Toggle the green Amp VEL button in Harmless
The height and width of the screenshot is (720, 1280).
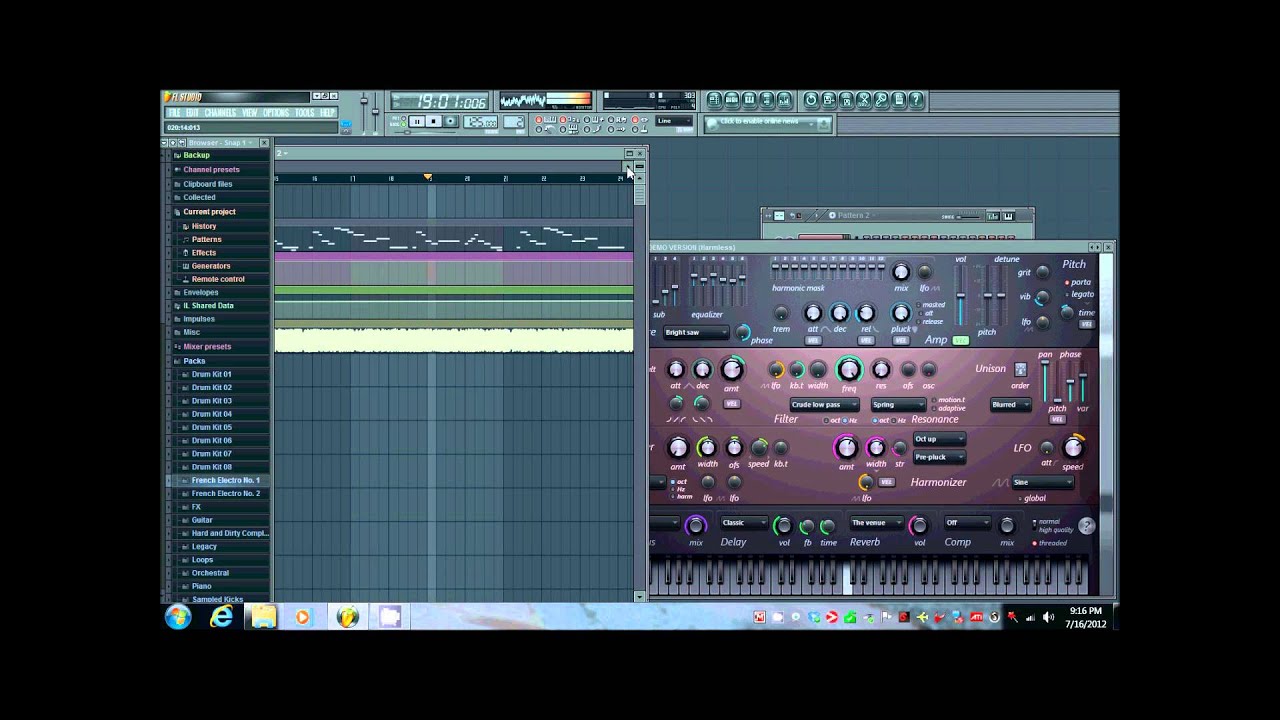pos(961,341)
